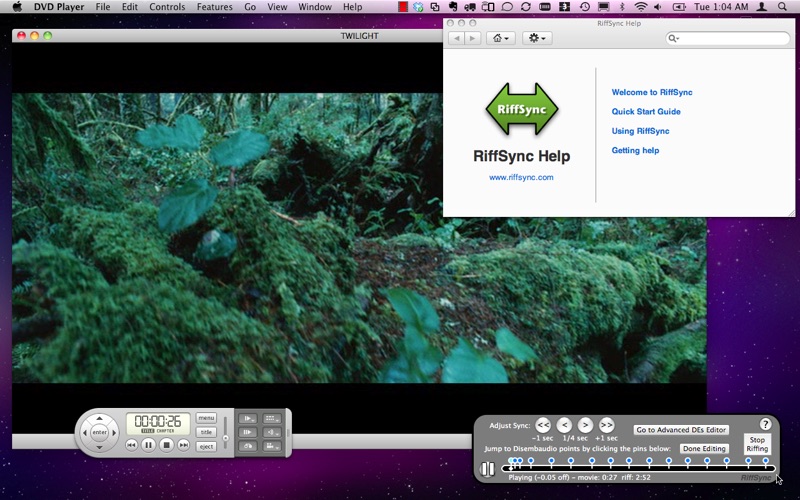Viewport: 800px width, 500px height.
Task: Open camera angle dropdown in controller drawer
Action: tap(271, 446)
